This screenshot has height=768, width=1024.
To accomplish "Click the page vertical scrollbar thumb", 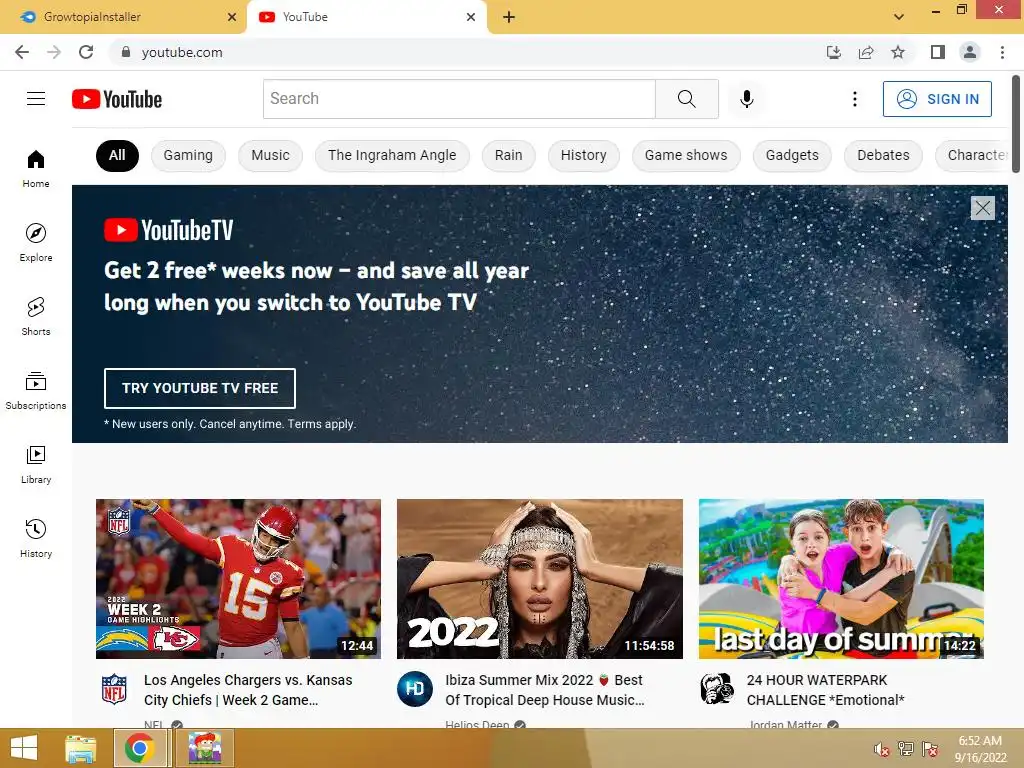I will click(1016, 124).
